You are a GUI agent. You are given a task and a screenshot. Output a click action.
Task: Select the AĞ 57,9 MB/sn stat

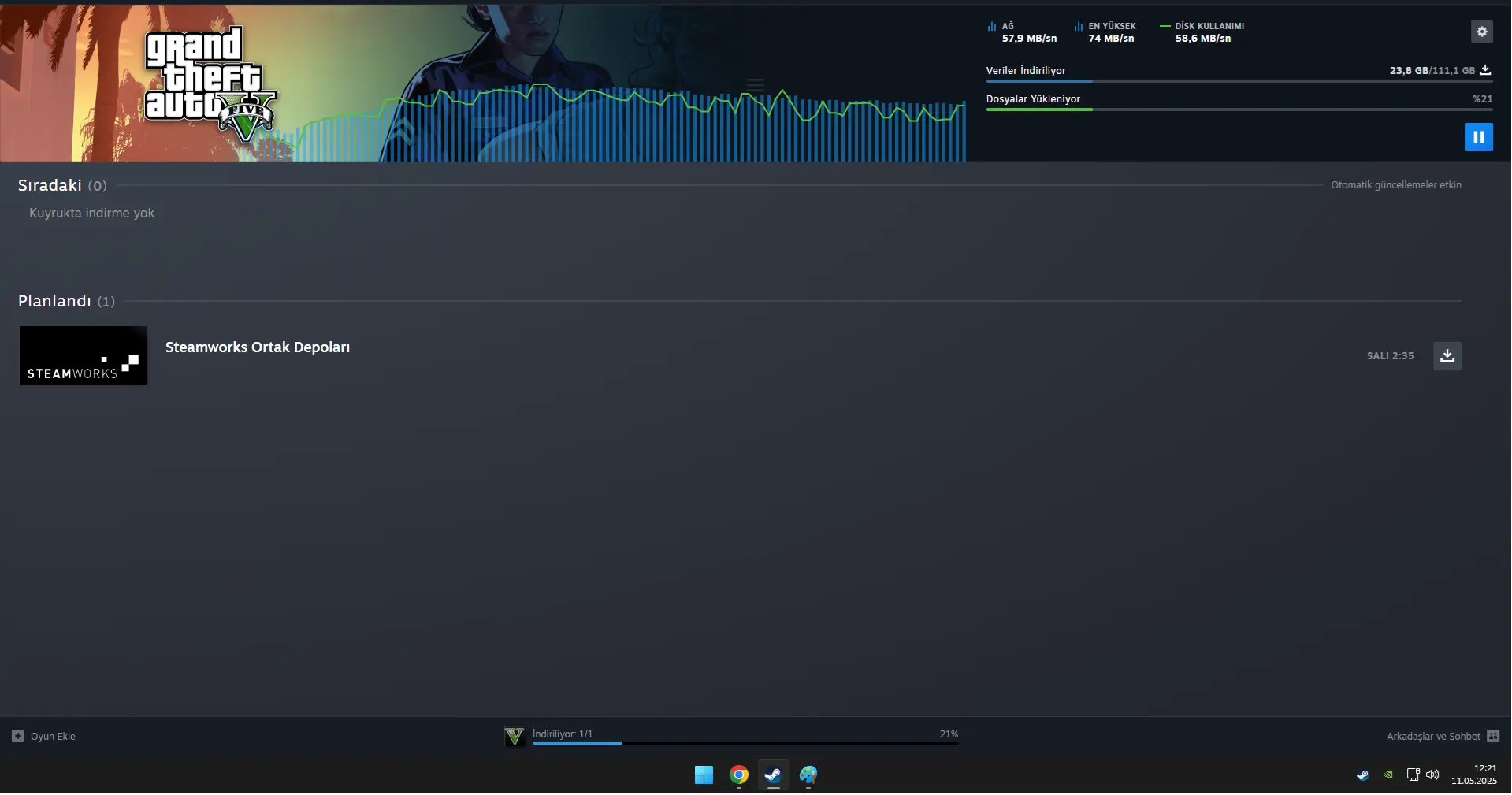point(1022,32)
